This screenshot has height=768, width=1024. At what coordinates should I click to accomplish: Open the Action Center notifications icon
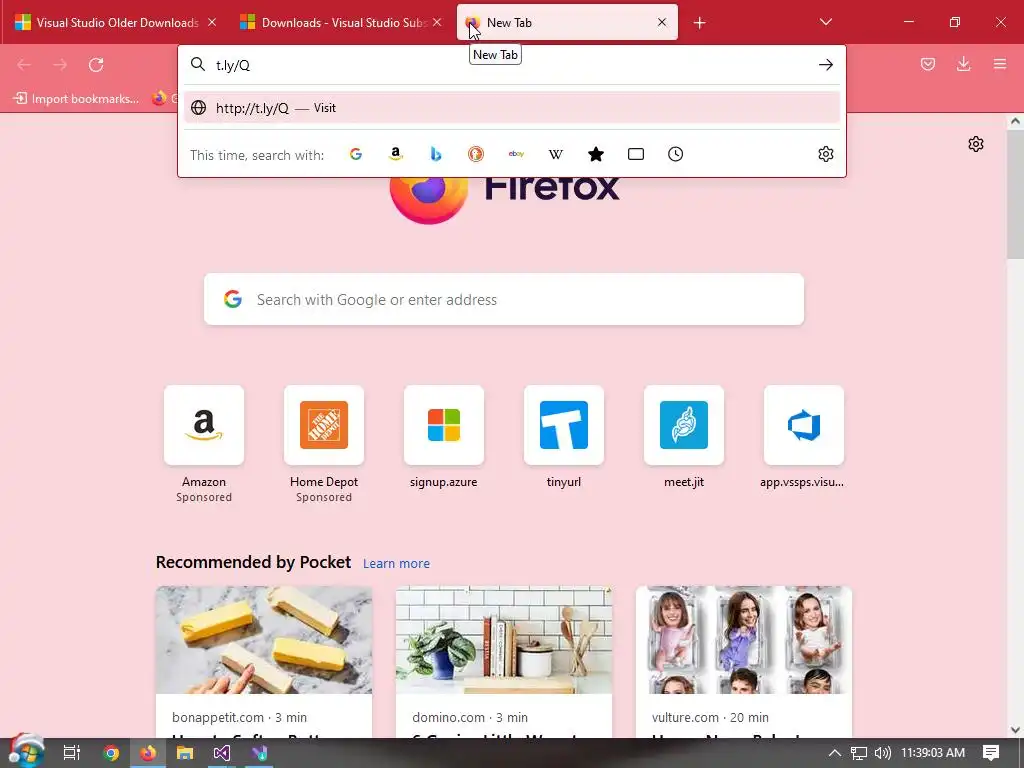click(991, 753)
